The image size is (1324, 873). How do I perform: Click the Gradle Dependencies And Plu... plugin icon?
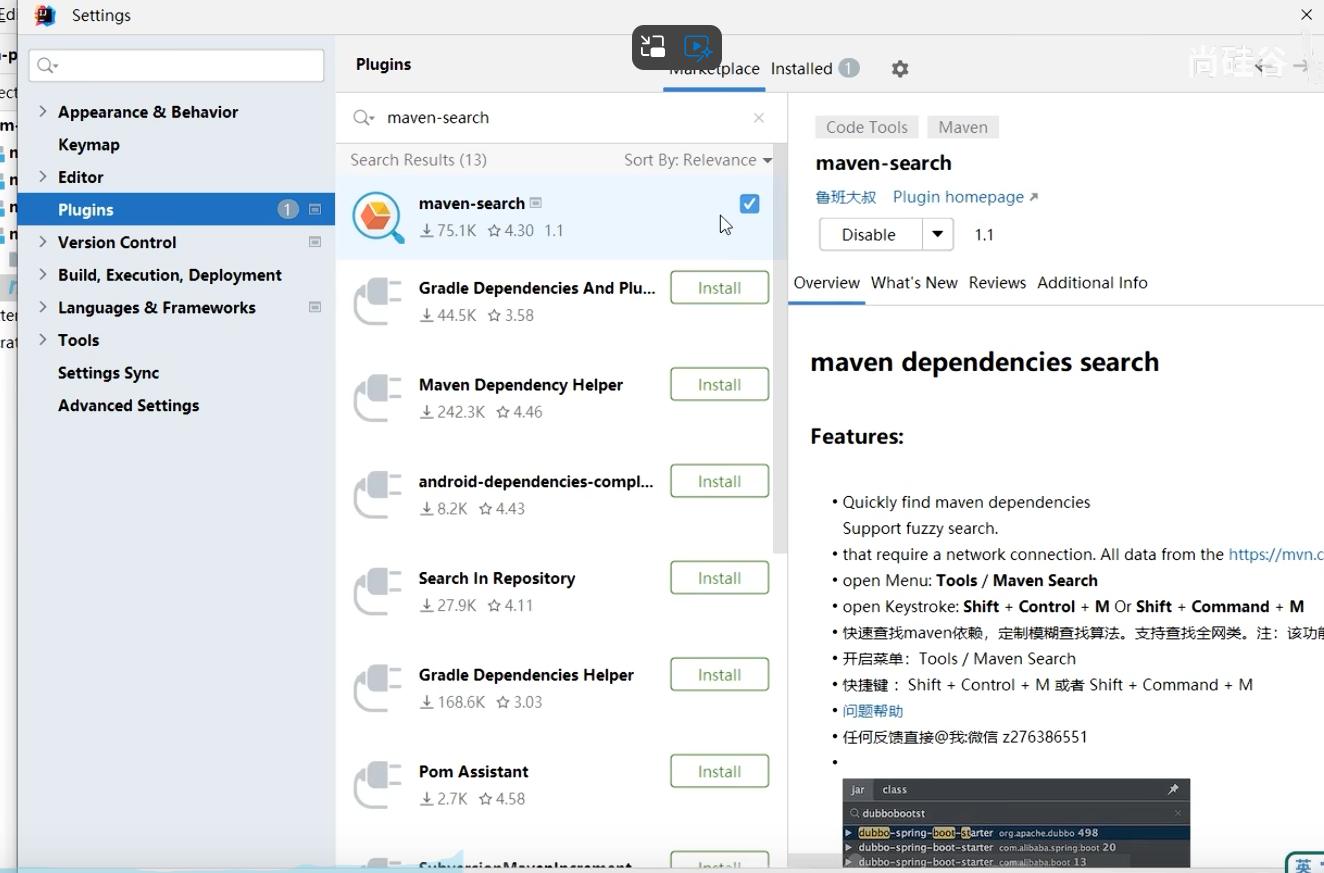[x=378, y=301]
